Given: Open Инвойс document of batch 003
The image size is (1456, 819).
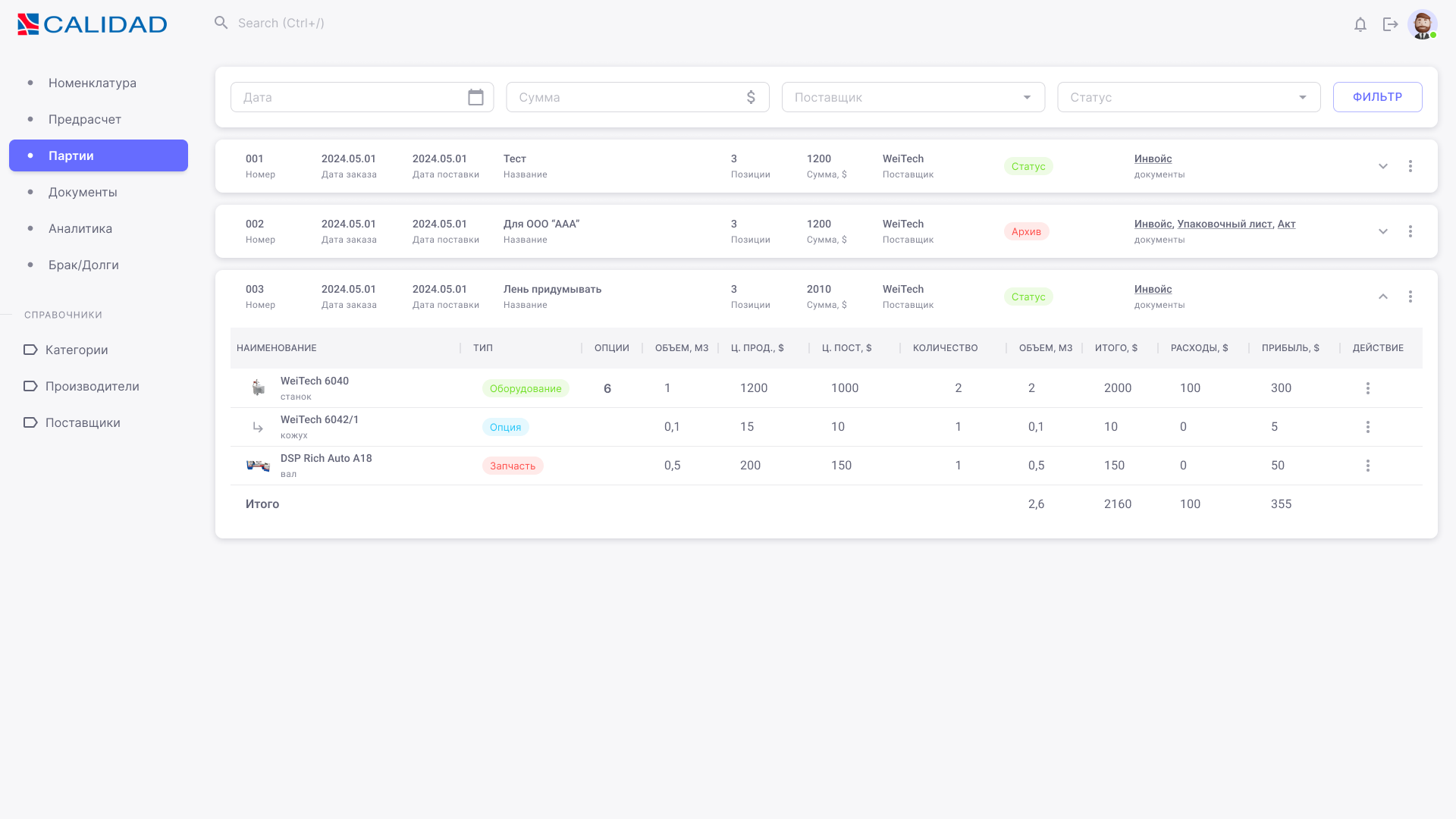Looking at the screenshot, I should (x=1153, y=289).
